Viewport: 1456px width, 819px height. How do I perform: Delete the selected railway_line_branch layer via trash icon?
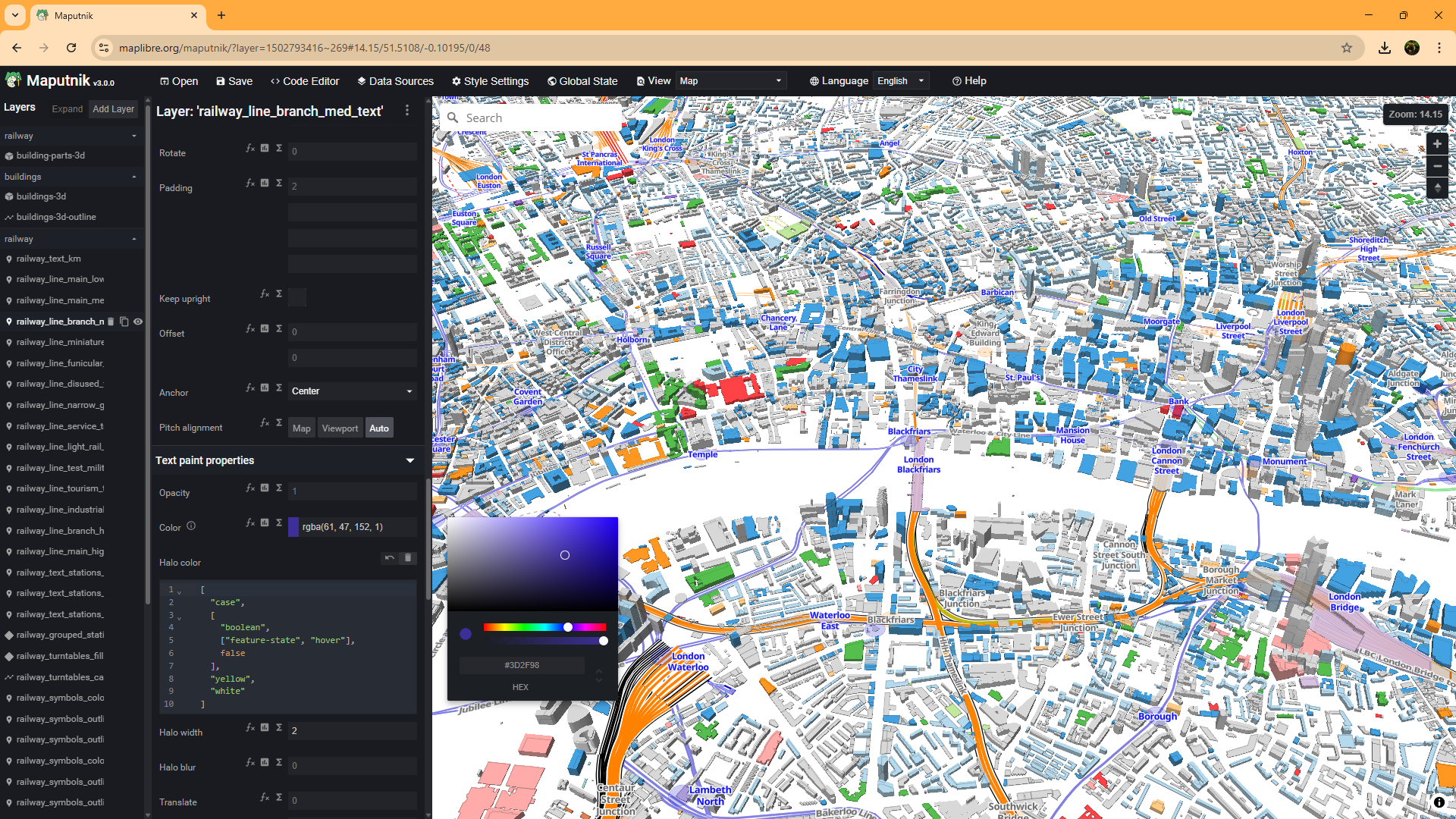(111, 322)
